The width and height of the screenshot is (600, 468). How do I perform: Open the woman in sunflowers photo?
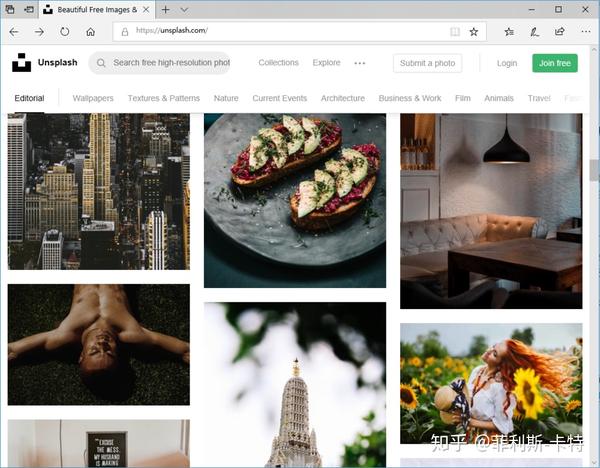(x=491, y=383)
